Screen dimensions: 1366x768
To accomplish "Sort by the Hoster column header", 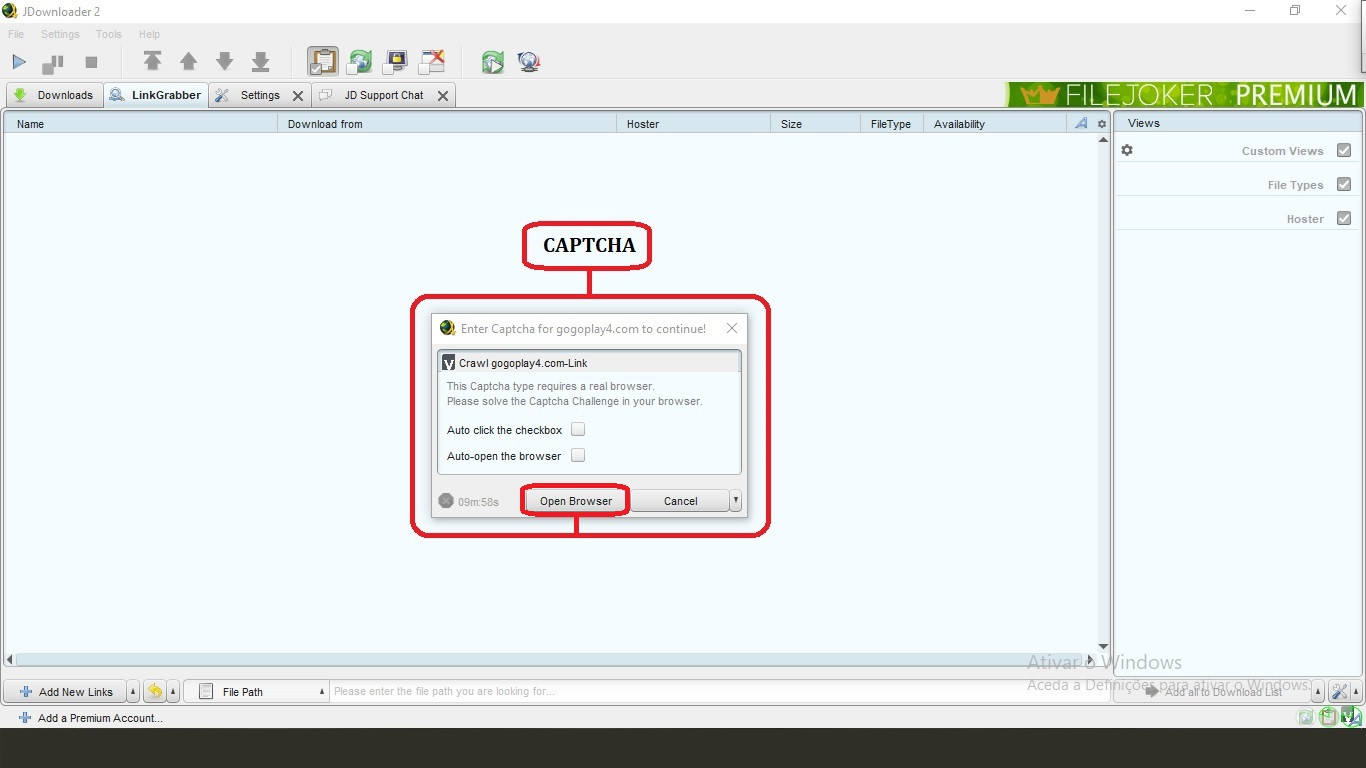I will [x=693, y=124].
